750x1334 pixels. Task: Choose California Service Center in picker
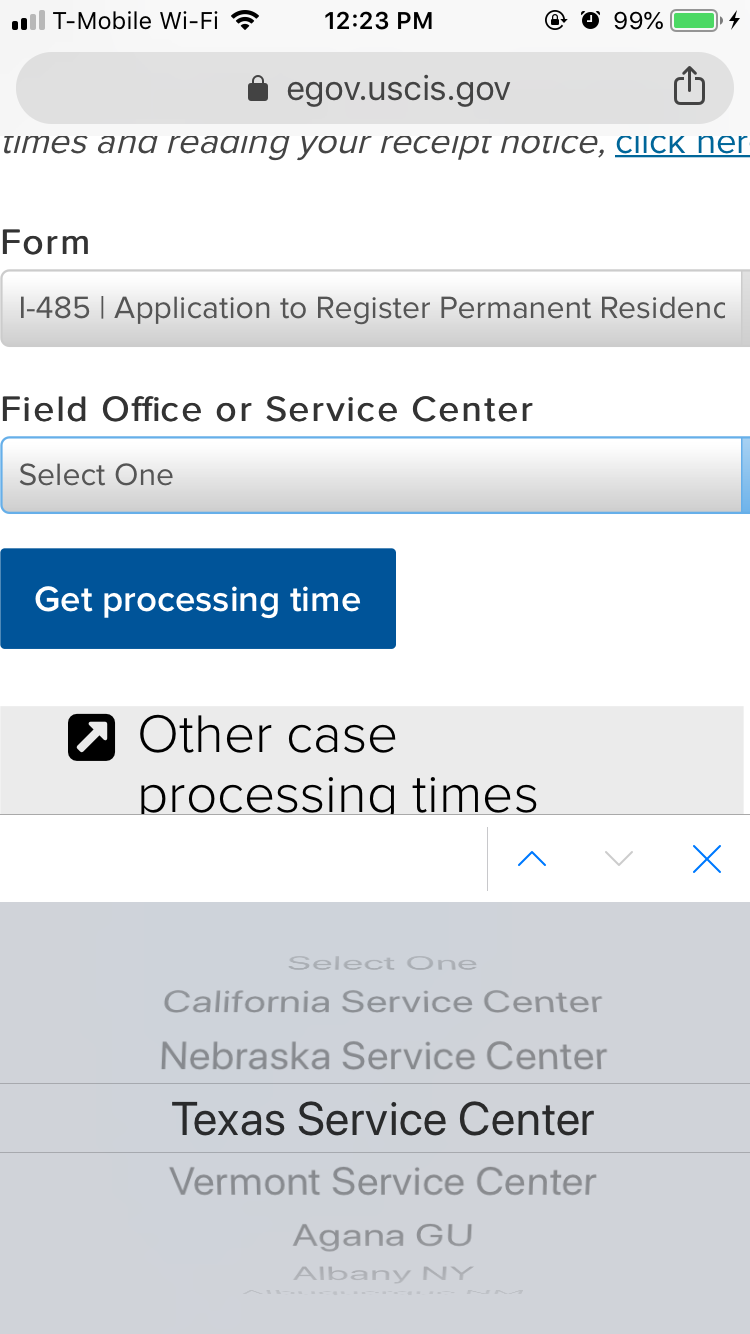click(383, 1002)
